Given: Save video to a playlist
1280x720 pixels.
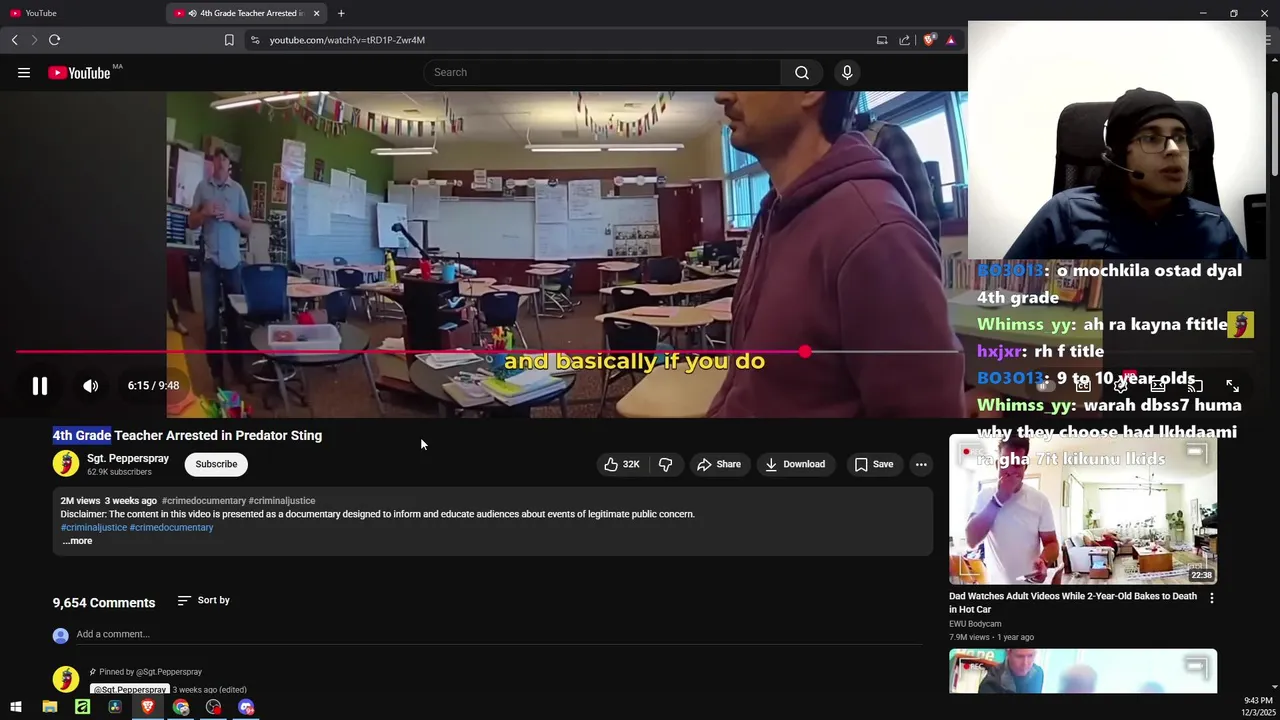Looking at the screenshot, I should point(873,464).
